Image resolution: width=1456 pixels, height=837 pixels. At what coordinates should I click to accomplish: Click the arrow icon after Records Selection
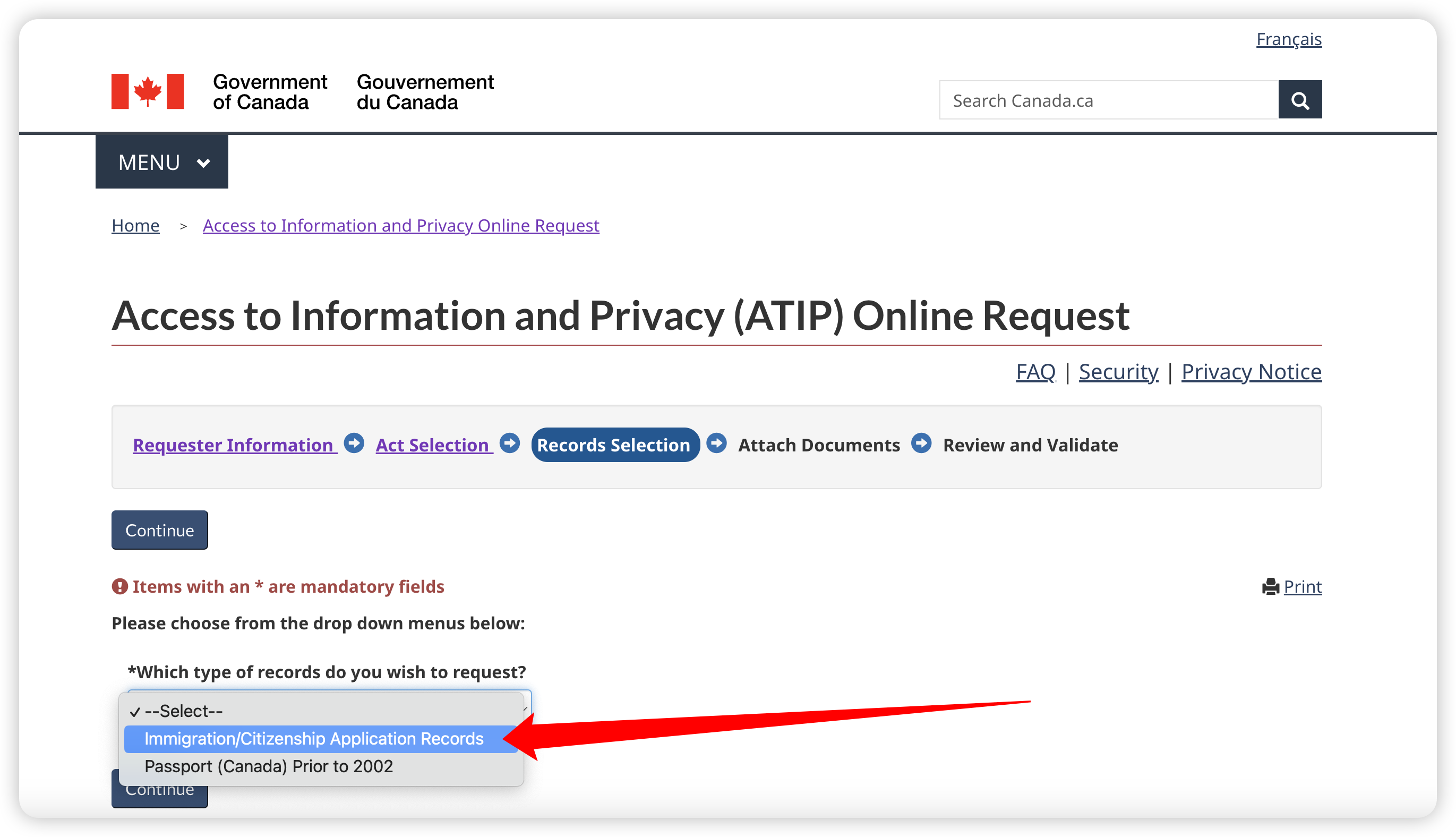[716, 444]
